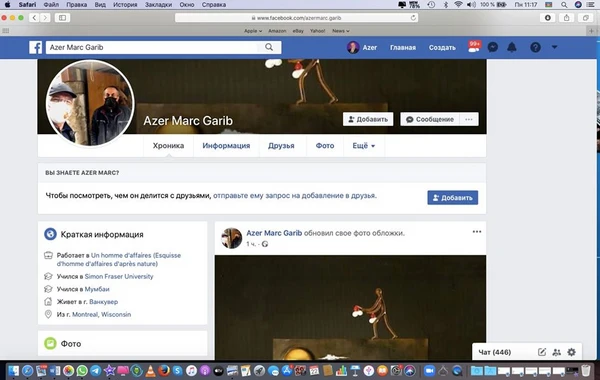Click the Safari address bar

pos(296,18)
